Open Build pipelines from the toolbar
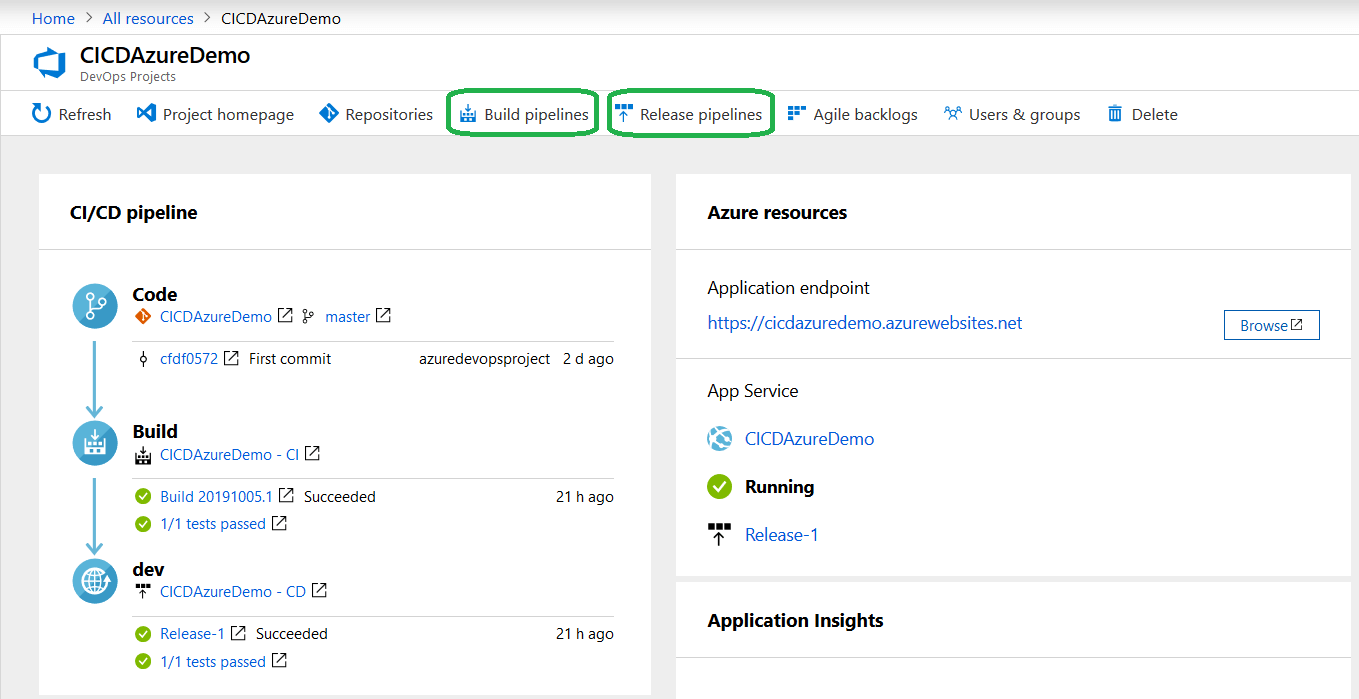The height and width of the screenshot is (699, 1359). tap(524, 114)
